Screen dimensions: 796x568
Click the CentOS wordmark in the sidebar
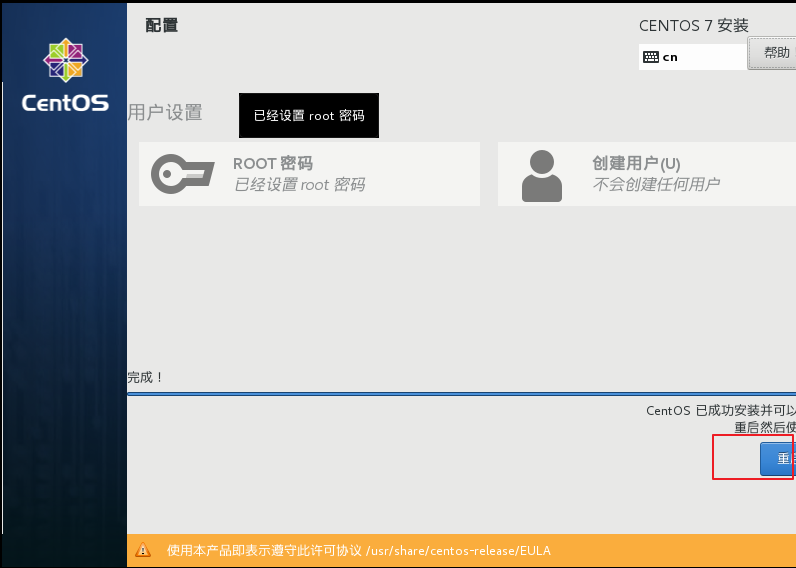tap(65, 102)
